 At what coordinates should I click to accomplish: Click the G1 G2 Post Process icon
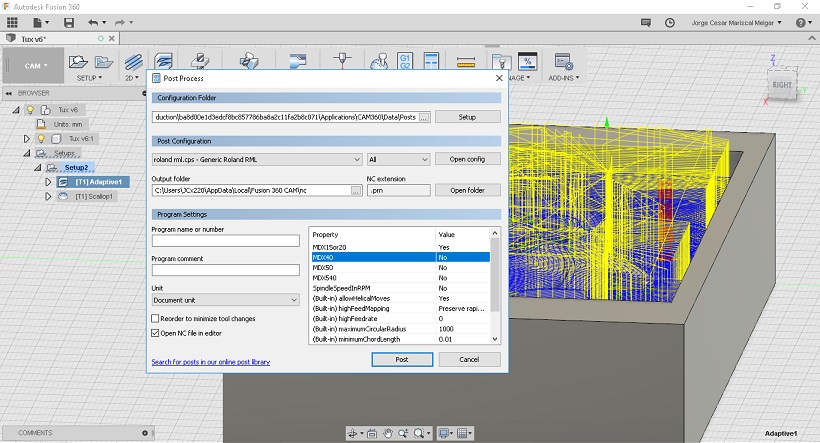pos(405,61)
